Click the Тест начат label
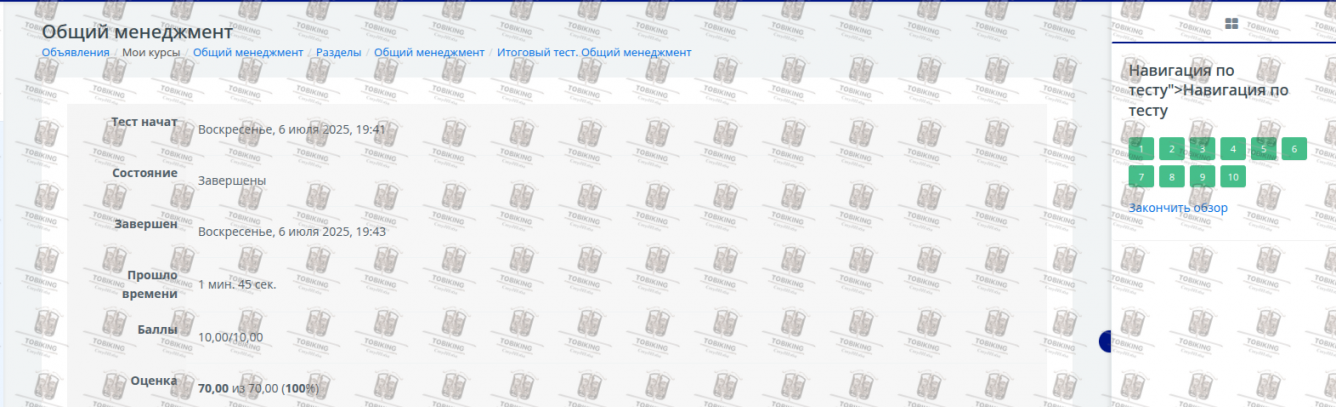The image size is (1336, 407). pos(144,122)
